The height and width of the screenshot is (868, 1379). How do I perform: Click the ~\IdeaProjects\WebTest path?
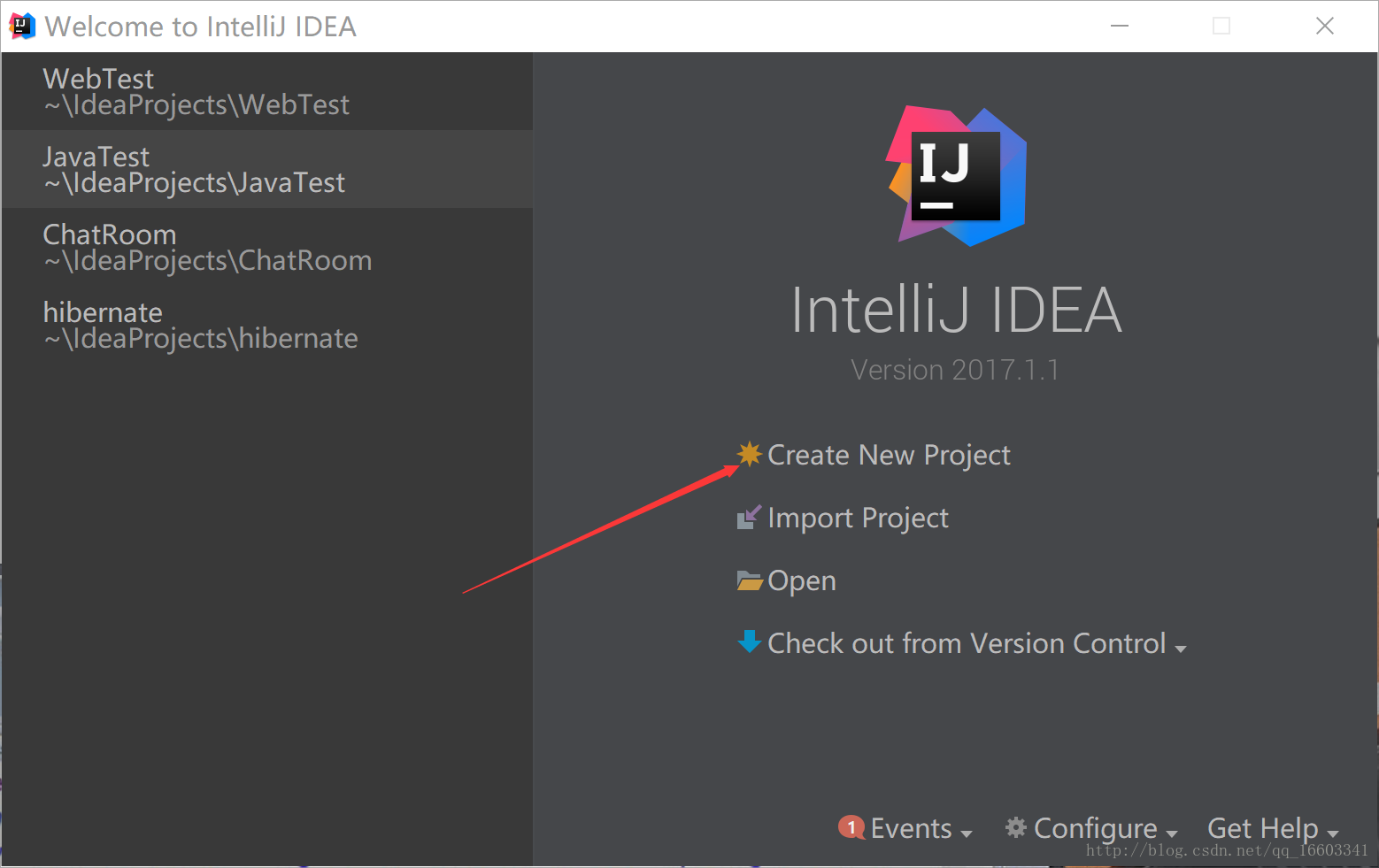tap(196, 105)
